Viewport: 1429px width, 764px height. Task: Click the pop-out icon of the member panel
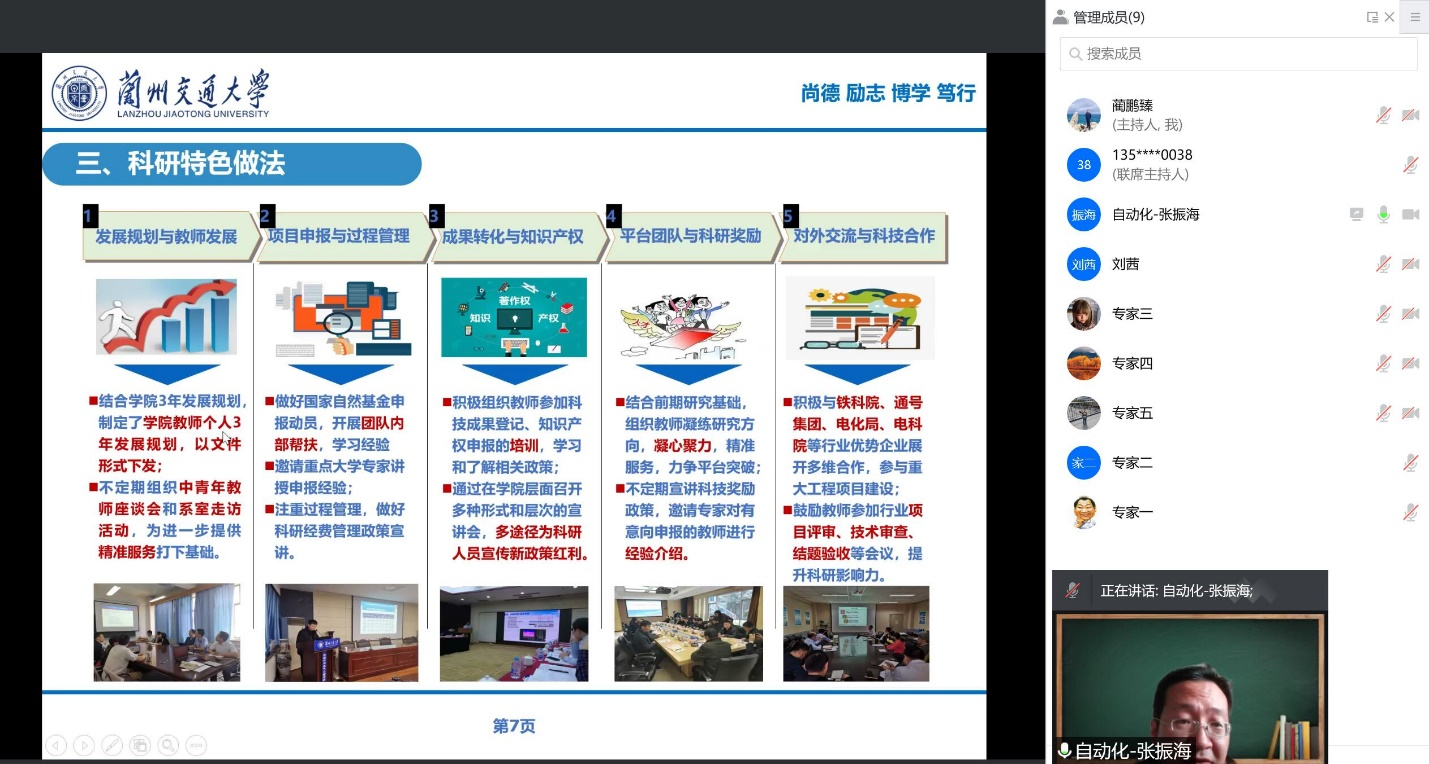1372,17
